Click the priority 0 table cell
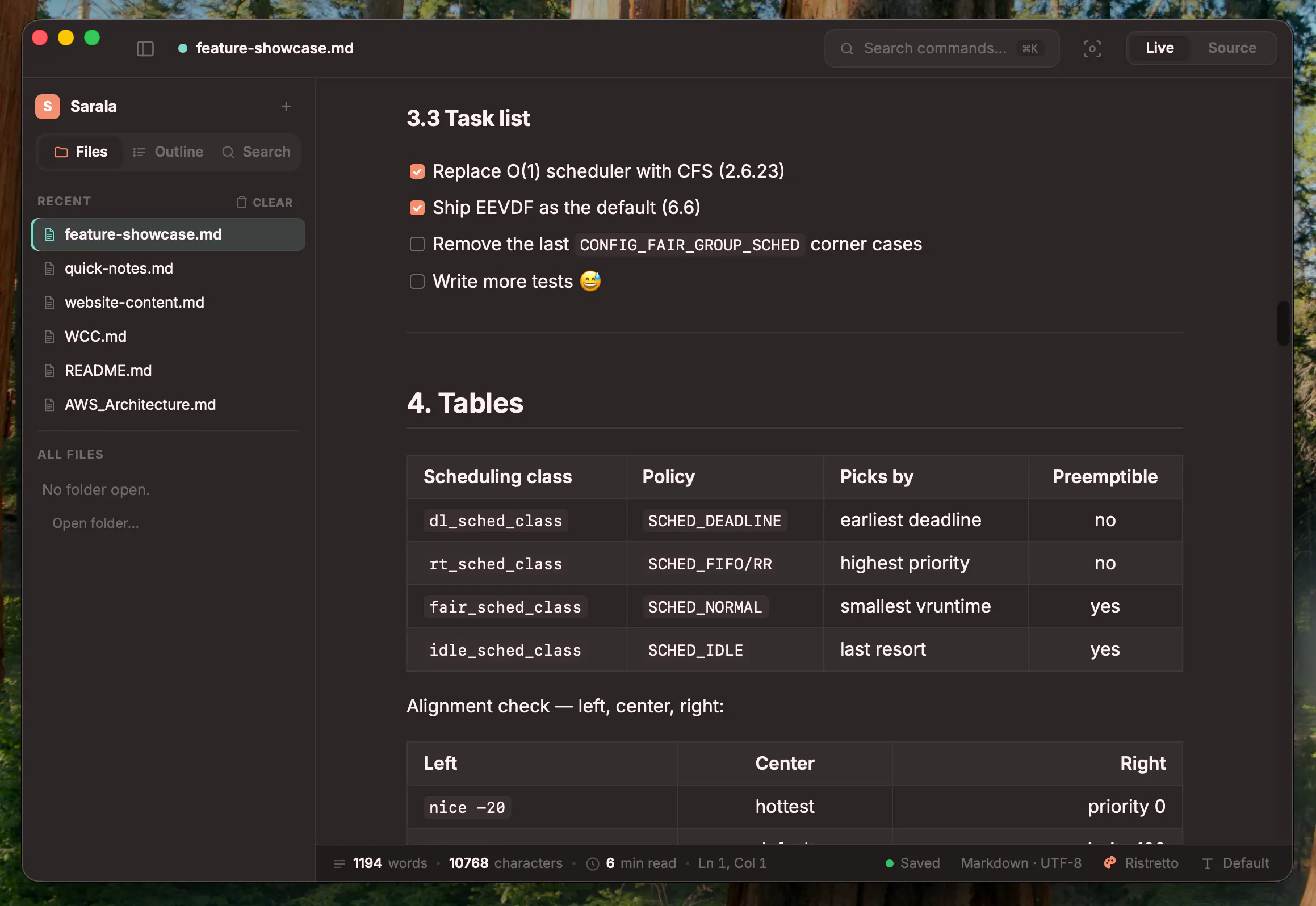The image size is (1316, 906). pyautogui.click(x=1037, y=807)
